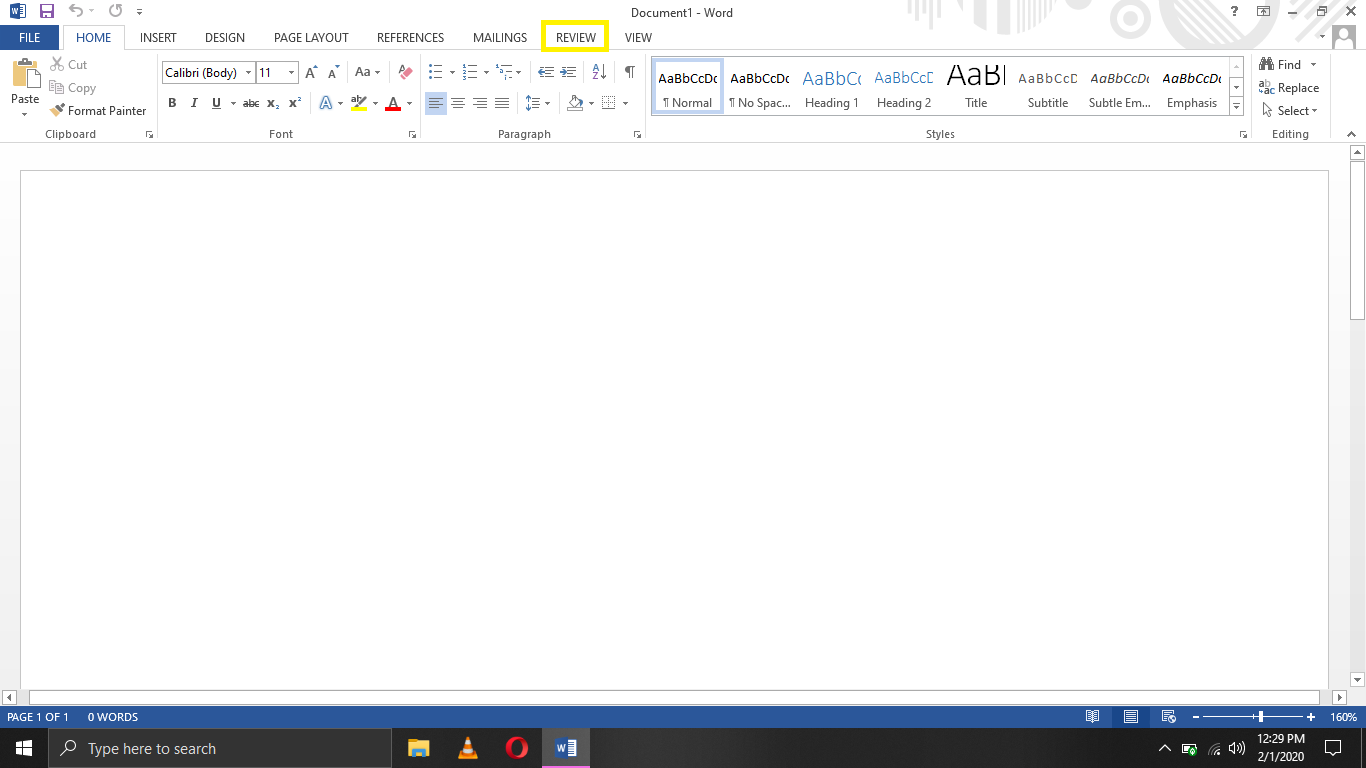Set Justify paragraph alignment
The width and height of the screenshot is (1366, 768).
[502, 103]
